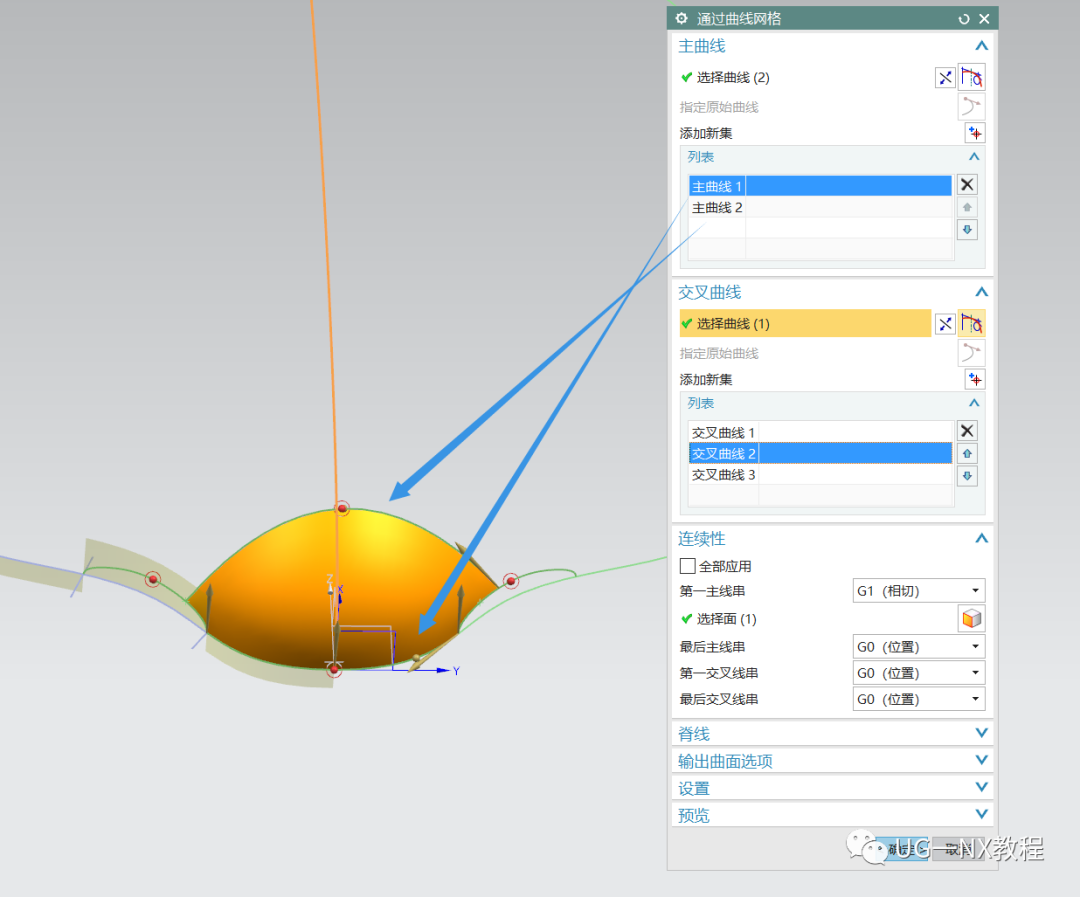Screen dimensions: 1080x897
Task: Open 最后交叉线串 continuity dropdown
Action: pos(918,699)
